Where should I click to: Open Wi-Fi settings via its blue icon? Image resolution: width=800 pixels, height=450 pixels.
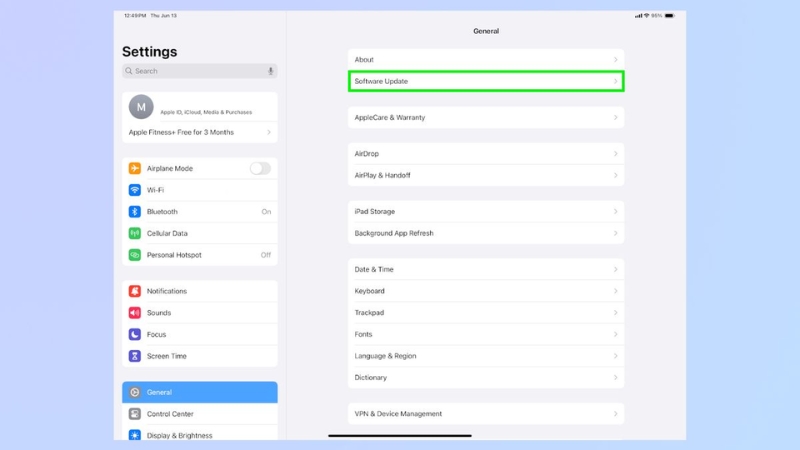[135, 190]
